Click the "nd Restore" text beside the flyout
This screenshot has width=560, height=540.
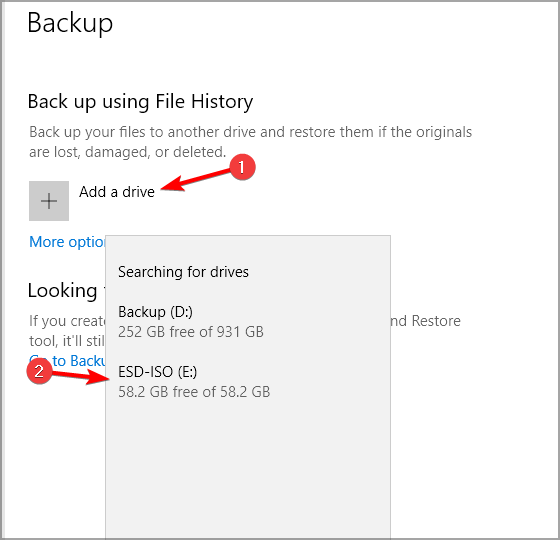[425, 321]
